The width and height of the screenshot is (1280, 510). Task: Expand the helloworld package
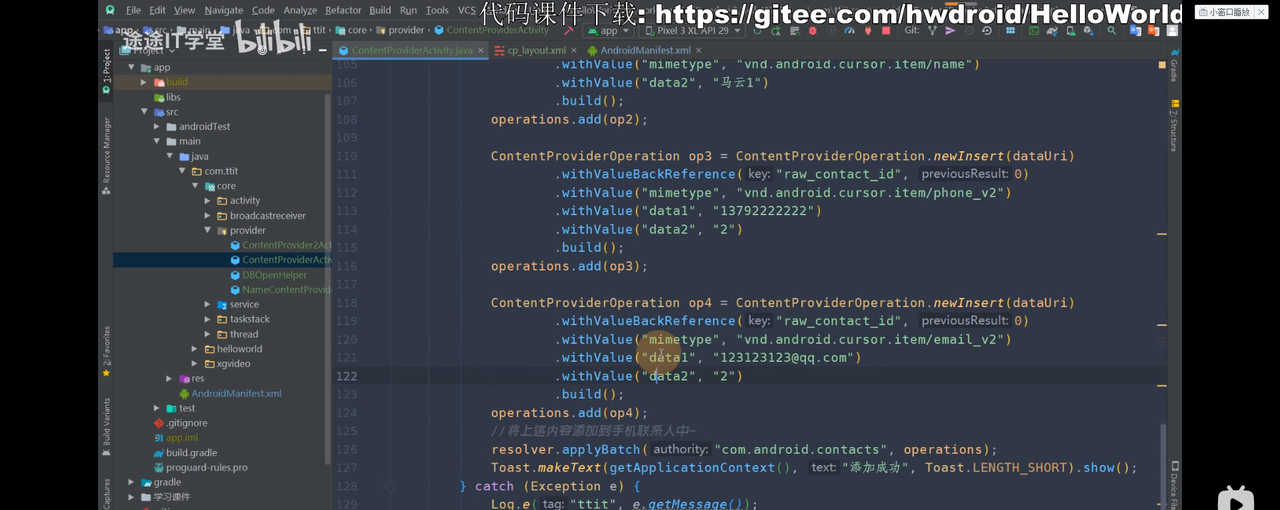pos(195,349)
